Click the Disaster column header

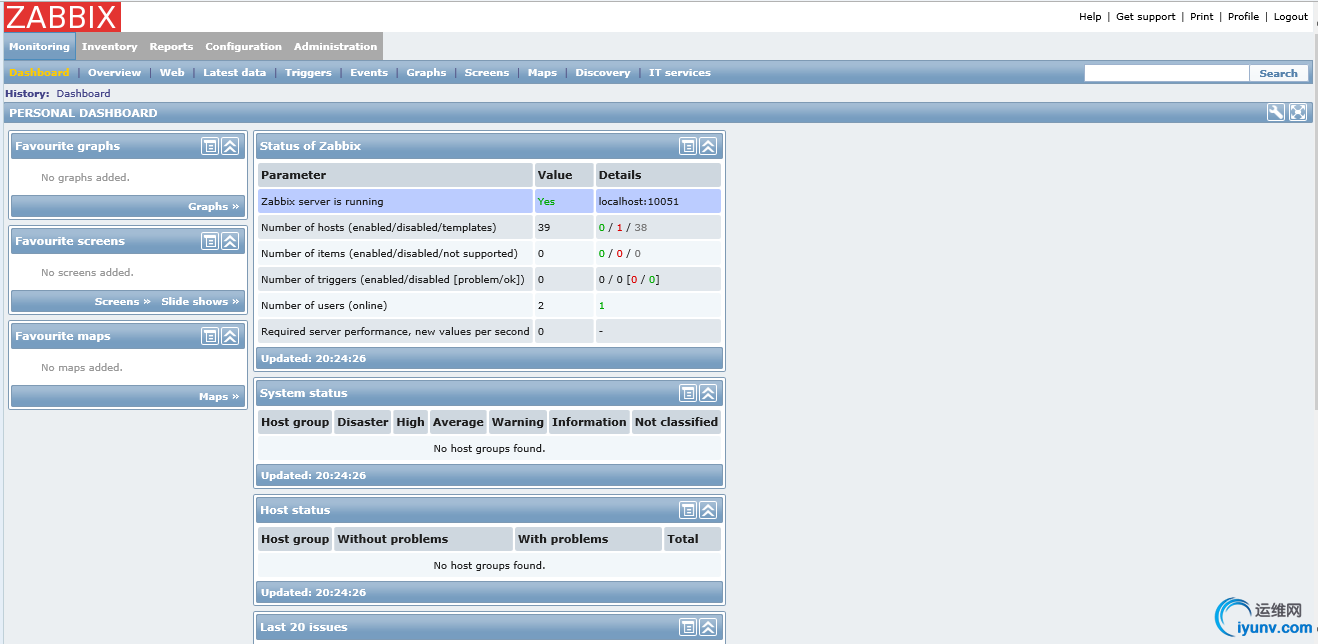[362, 422]
